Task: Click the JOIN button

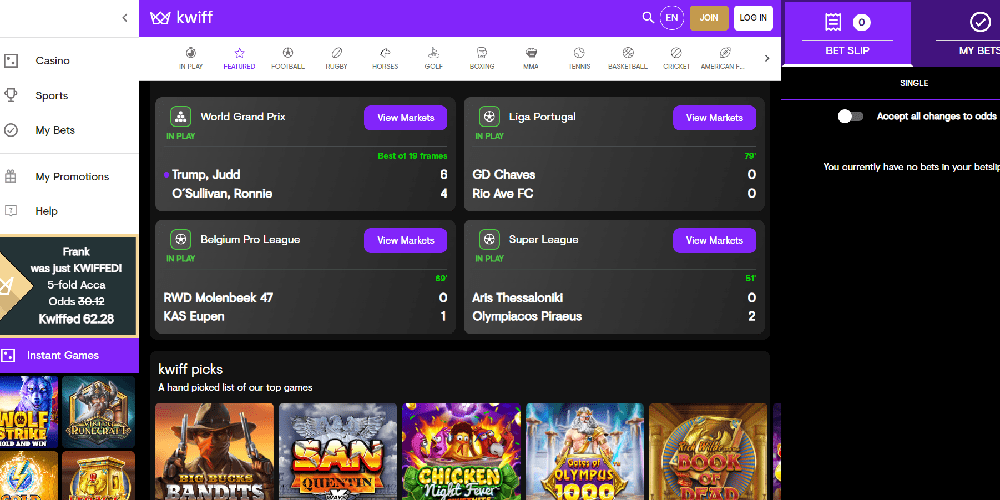Action: [x=709, y=18]
